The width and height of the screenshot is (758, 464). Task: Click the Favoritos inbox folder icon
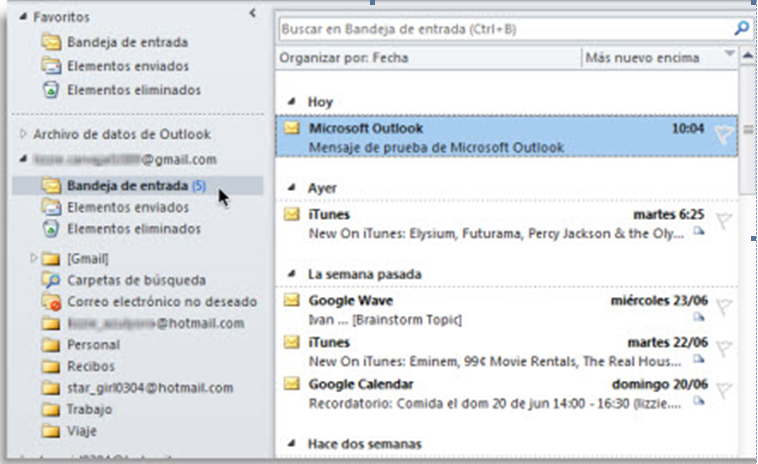[x=51, y=42]
